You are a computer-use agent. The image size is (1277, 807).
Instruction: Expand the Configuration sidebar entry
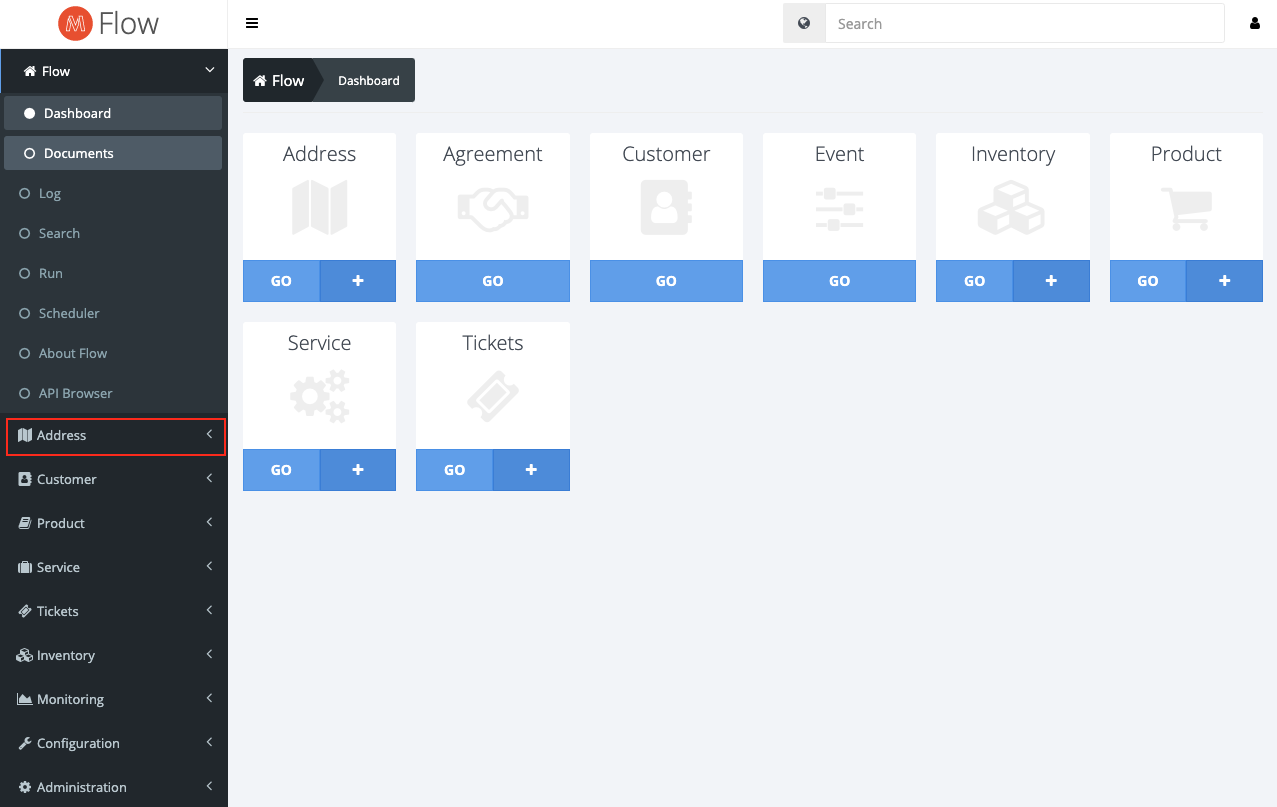[x=113, y=743]
